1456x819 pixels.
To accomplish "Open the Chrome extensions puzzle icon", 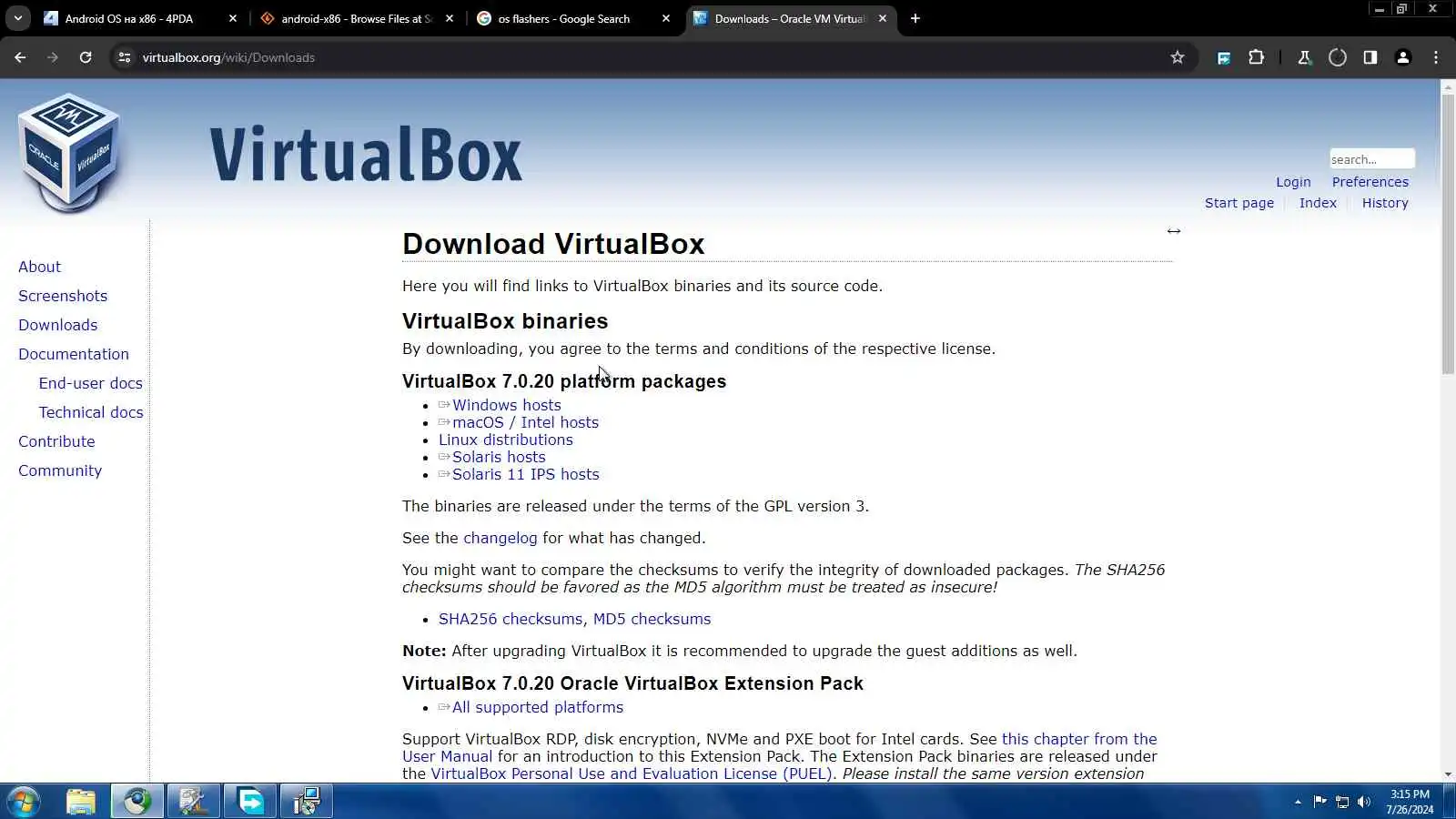I will (x=1257, y=57).
